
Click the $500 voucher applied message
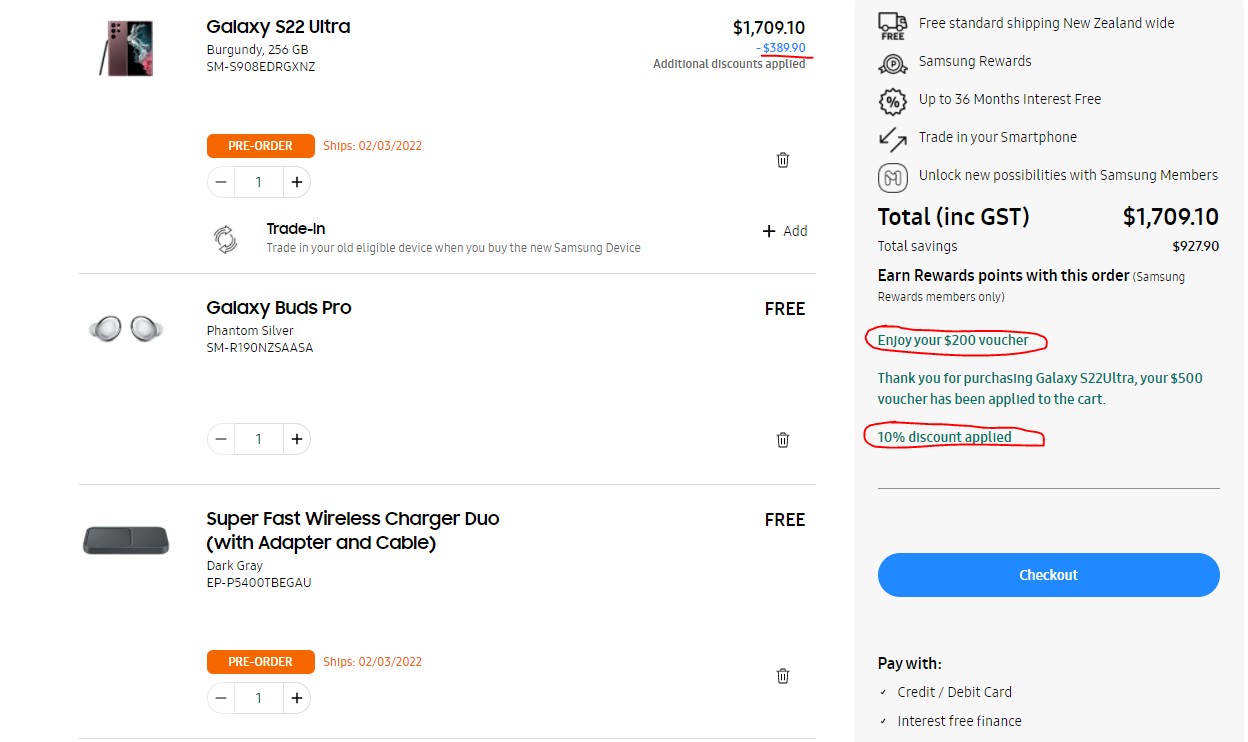click(1040, 388)
